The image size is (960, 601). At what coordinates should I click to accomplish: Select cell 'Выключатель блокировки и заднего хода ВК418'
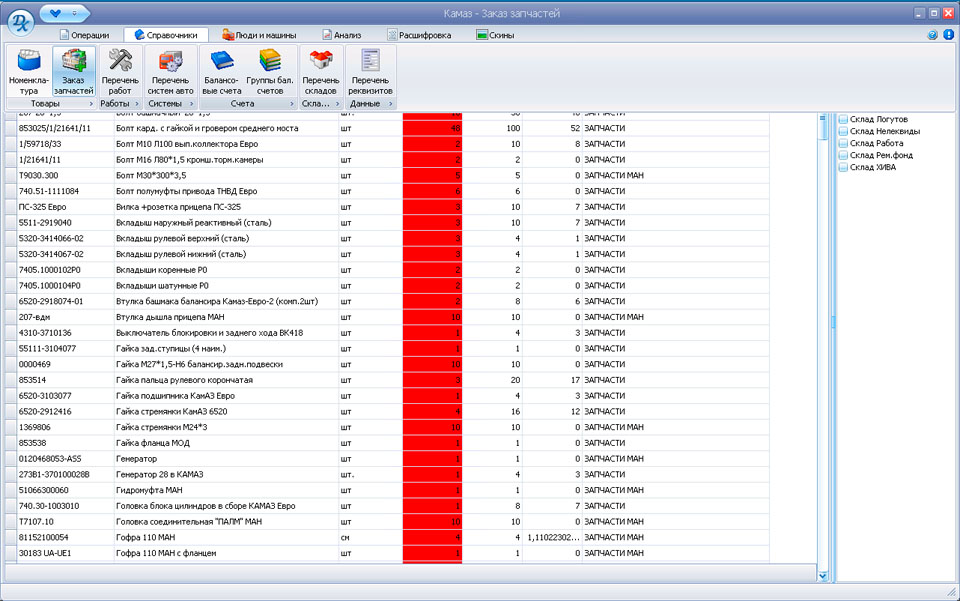click(226, 333)
